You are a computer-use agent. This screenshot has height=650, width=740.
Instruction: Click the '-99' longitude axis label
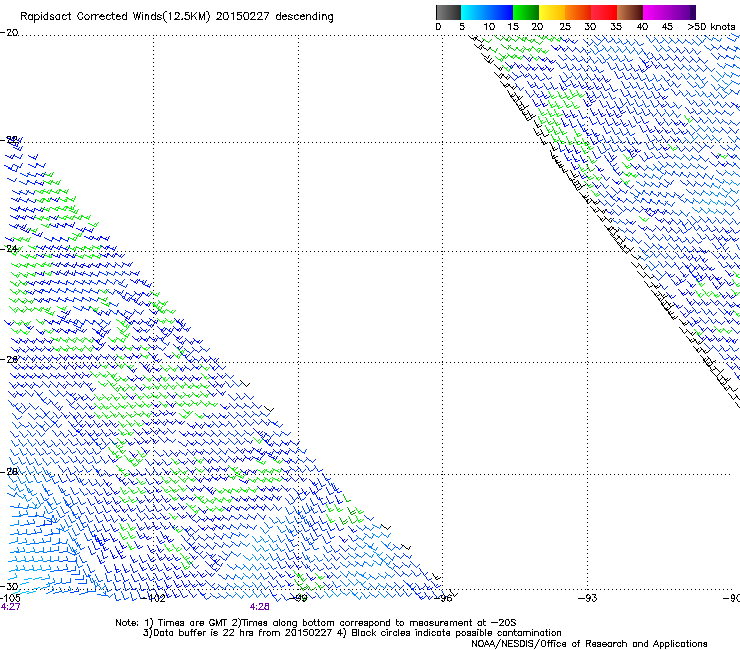(x=298, y=598)
